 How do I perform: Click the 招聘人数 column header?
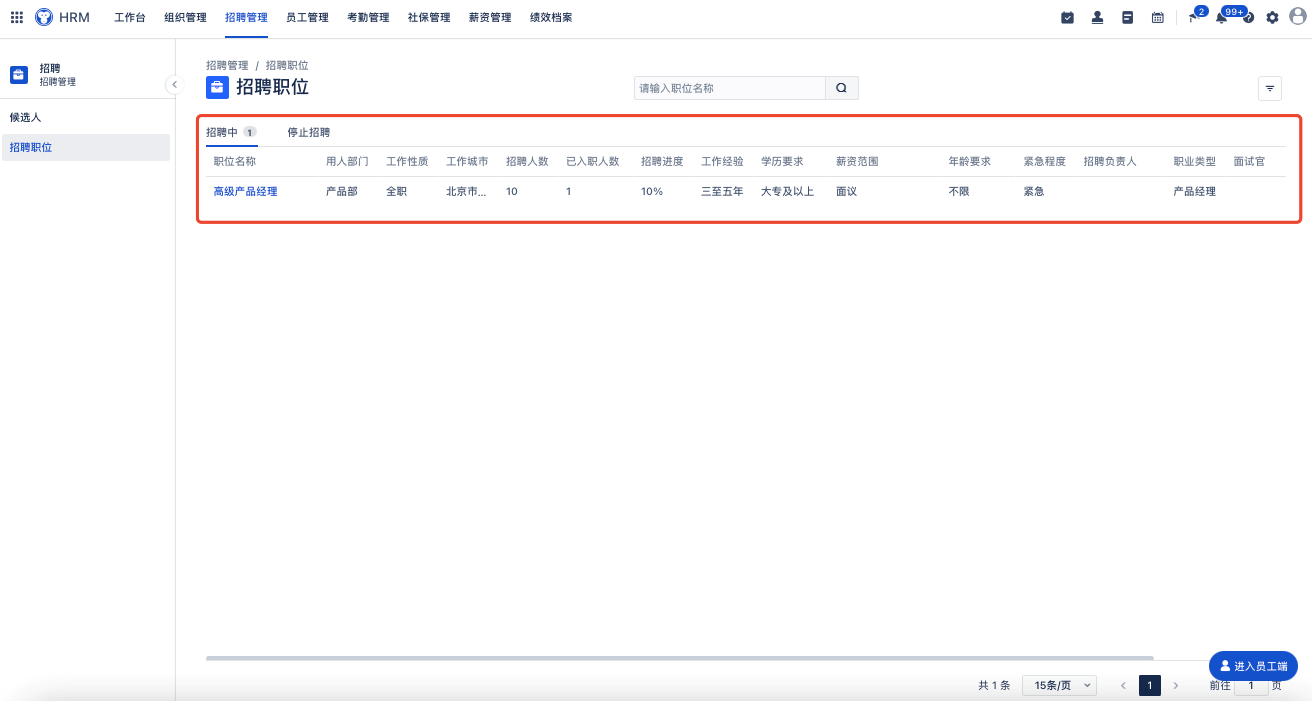pos(527,161)
